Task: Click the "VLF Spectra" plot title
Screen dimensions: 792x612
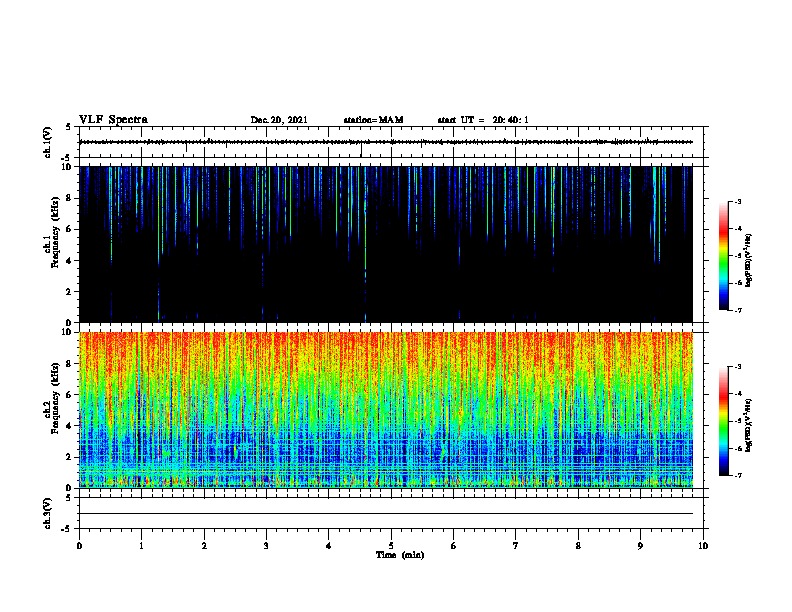Action: tap(113, 120)
